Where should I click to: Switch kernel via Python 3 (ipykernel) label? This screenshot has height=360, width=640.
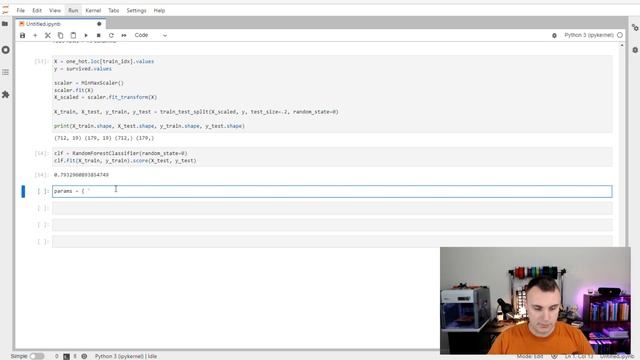click(589, 36)
